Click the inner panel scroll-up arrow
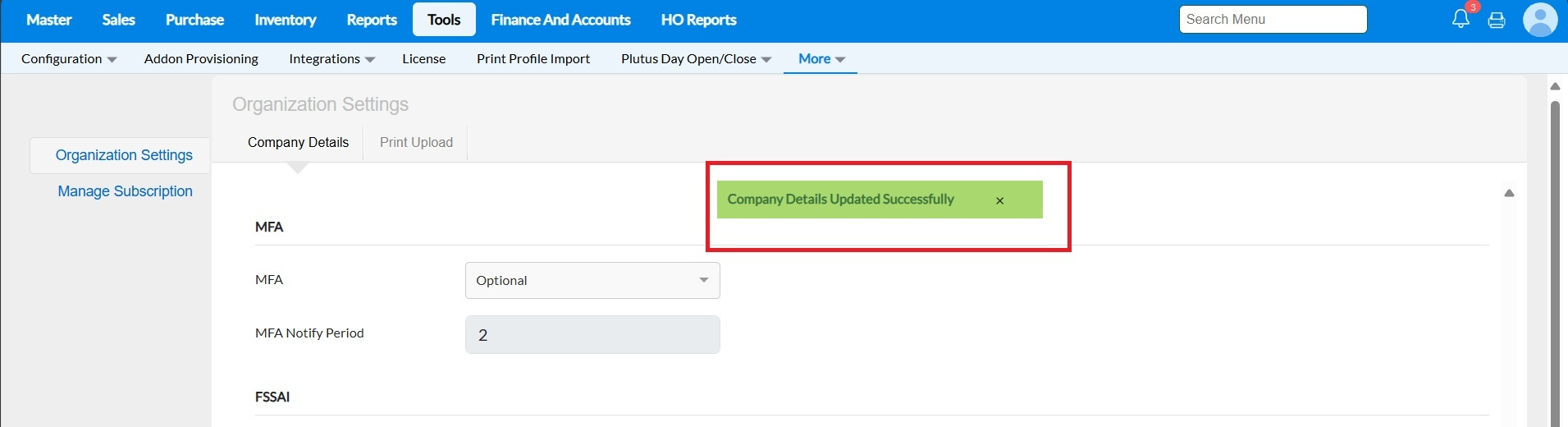 coord(1509,193)
